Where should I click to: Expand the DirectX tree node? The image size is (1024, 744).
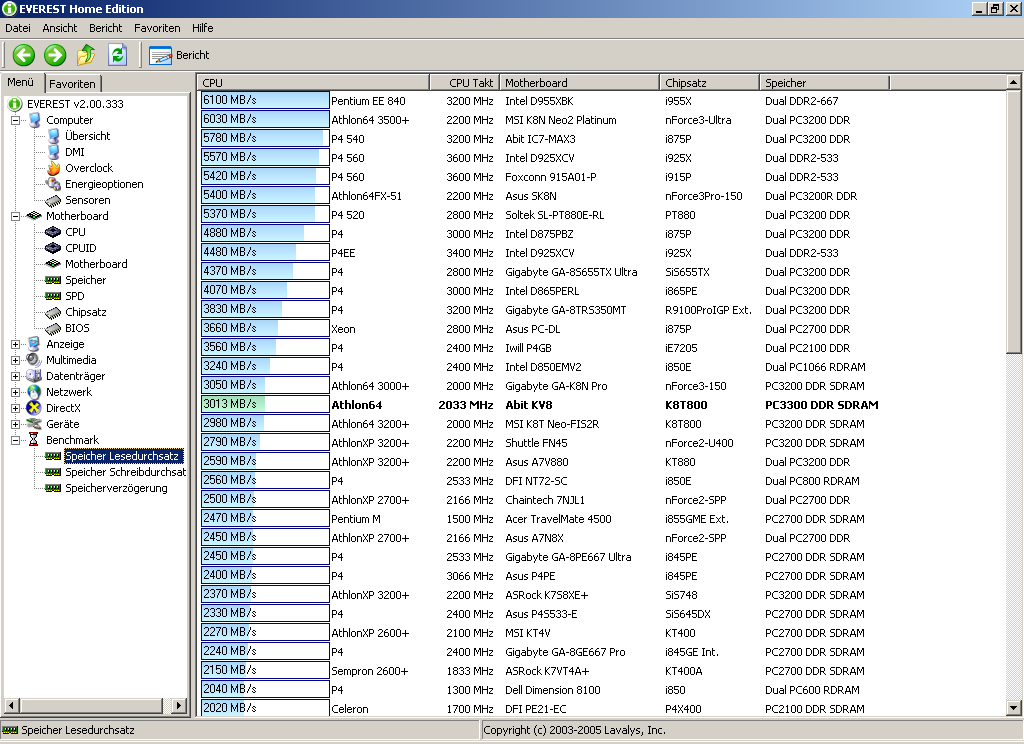point(16,408)
